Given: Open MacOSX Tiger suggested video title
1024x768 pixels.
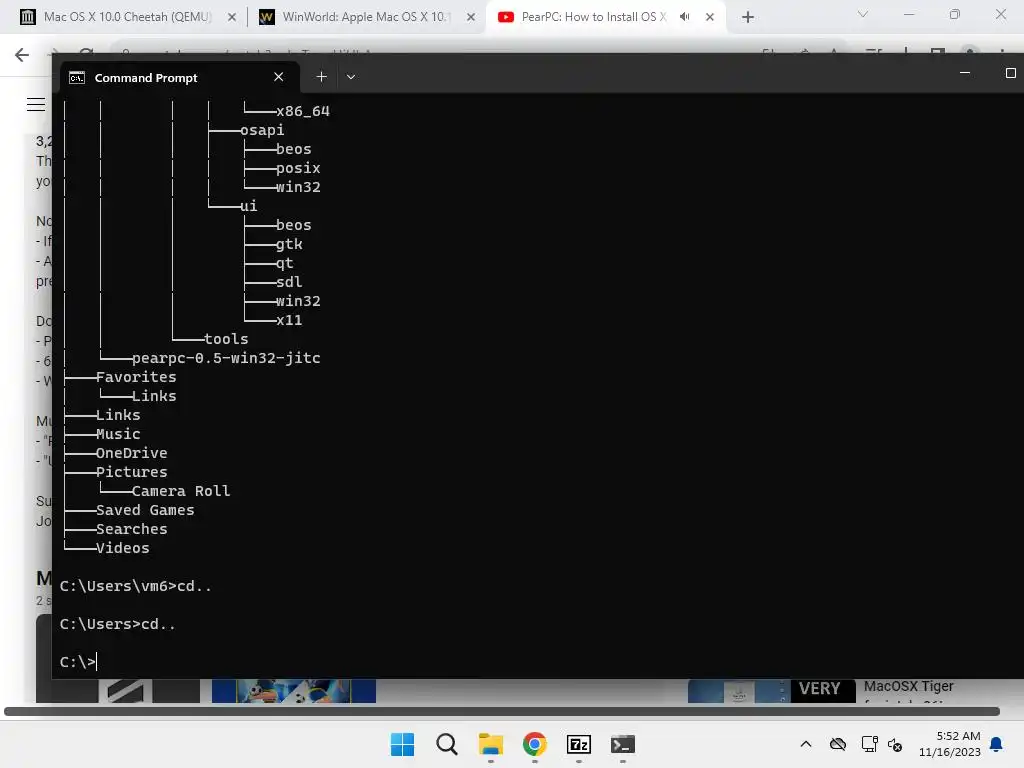Looking at the screenshot, I should coord(908,686).
